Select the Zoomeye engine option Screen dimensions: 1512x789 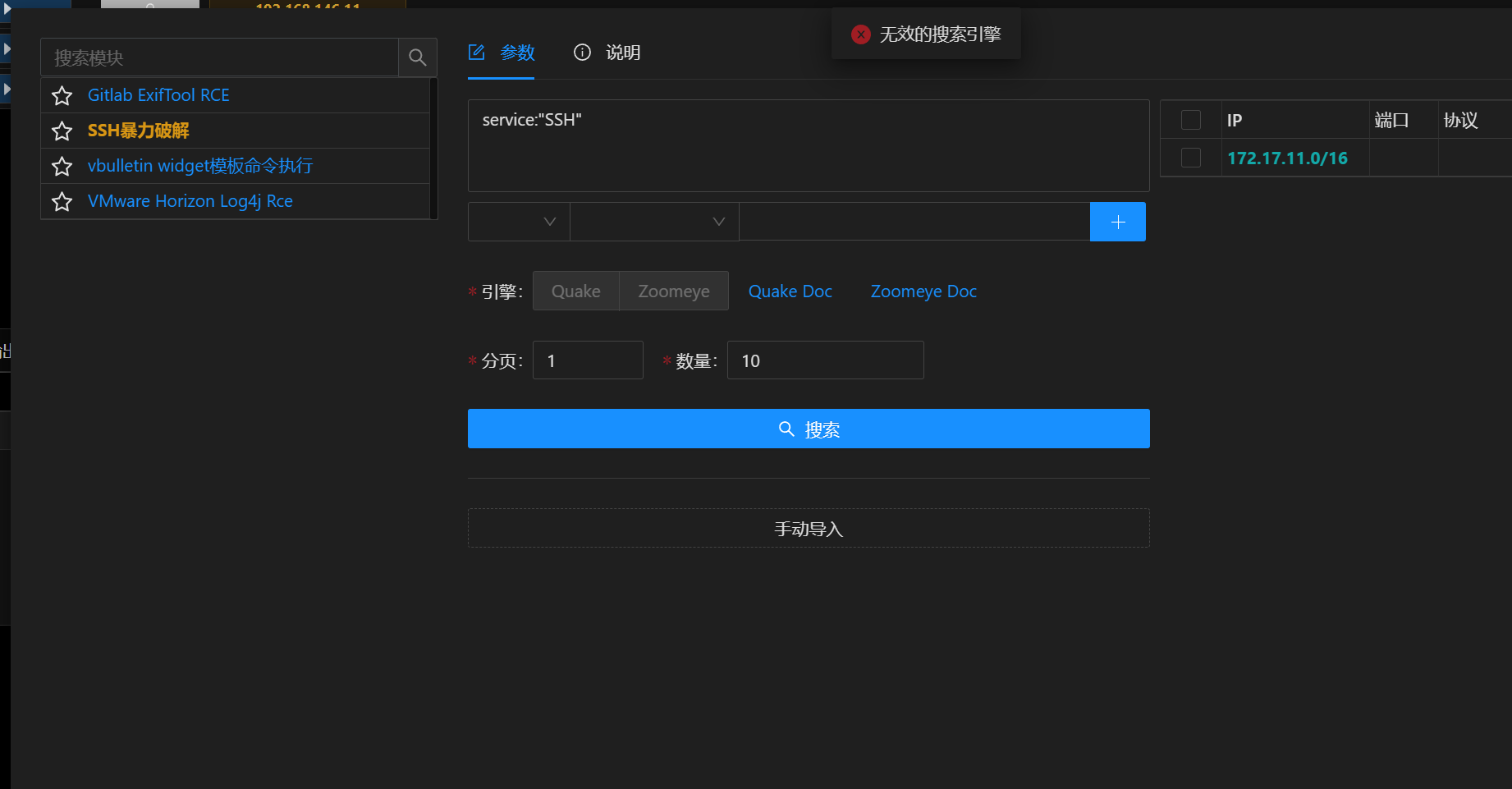click(674, 291)
